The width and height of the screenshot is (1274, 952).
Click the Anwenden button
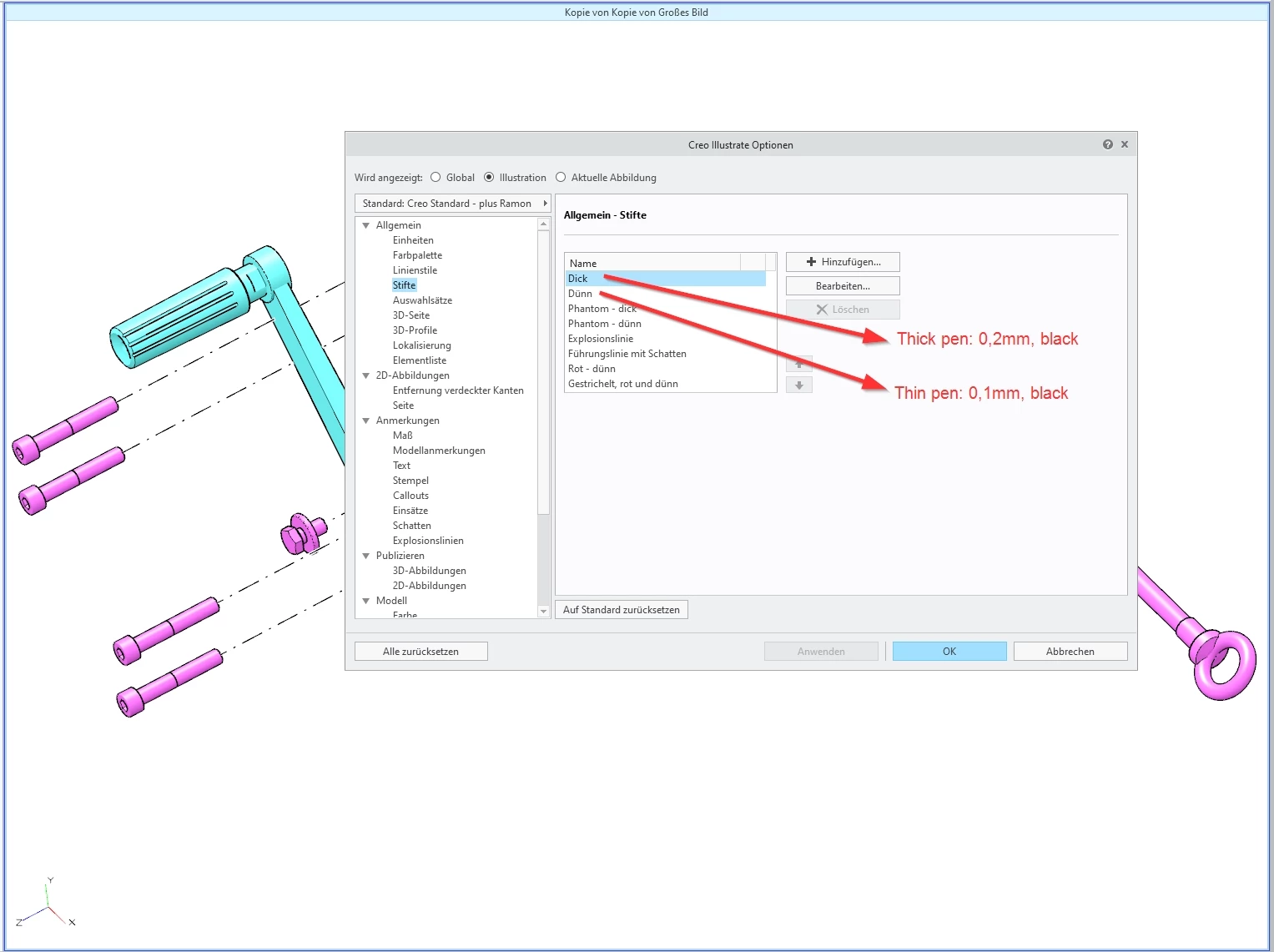[821, 652]
